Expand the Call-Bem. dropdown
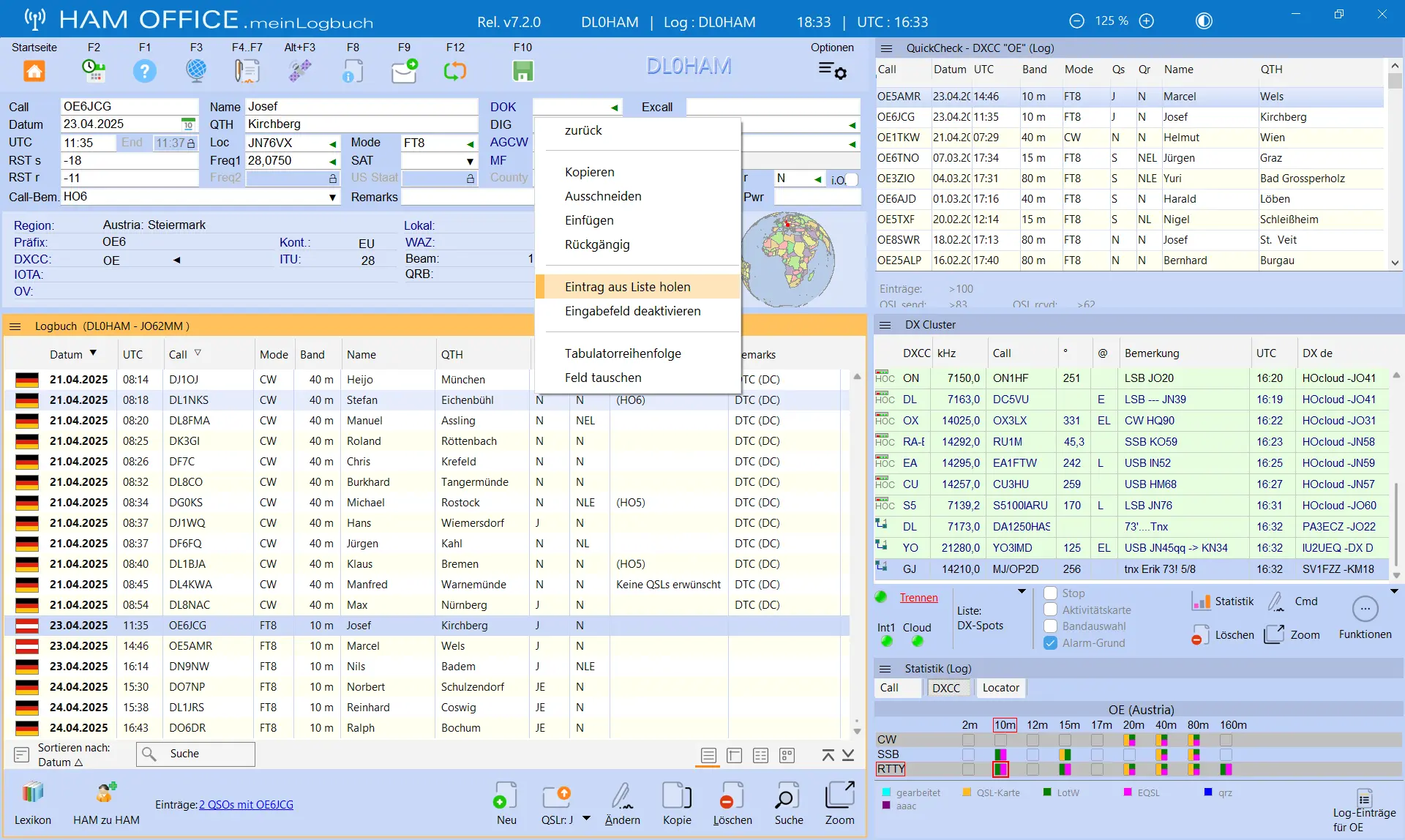The width and height of the screenshot is (1405, 840). coord(332,197)
